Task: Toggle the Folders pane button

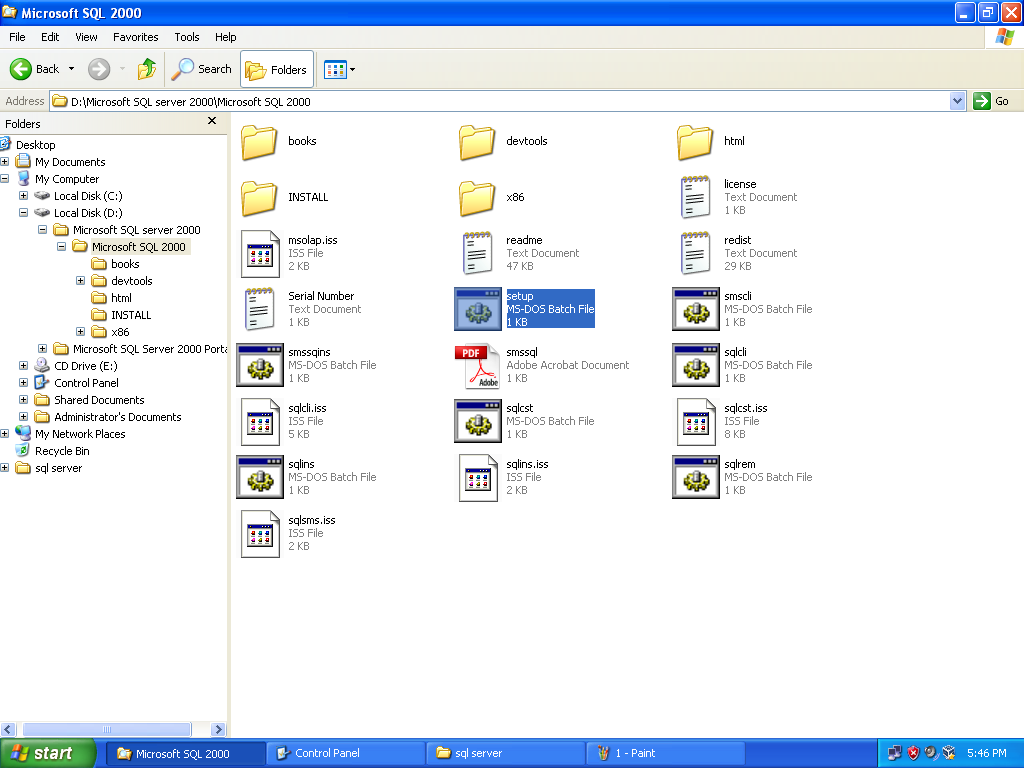Action: [277, 69]
